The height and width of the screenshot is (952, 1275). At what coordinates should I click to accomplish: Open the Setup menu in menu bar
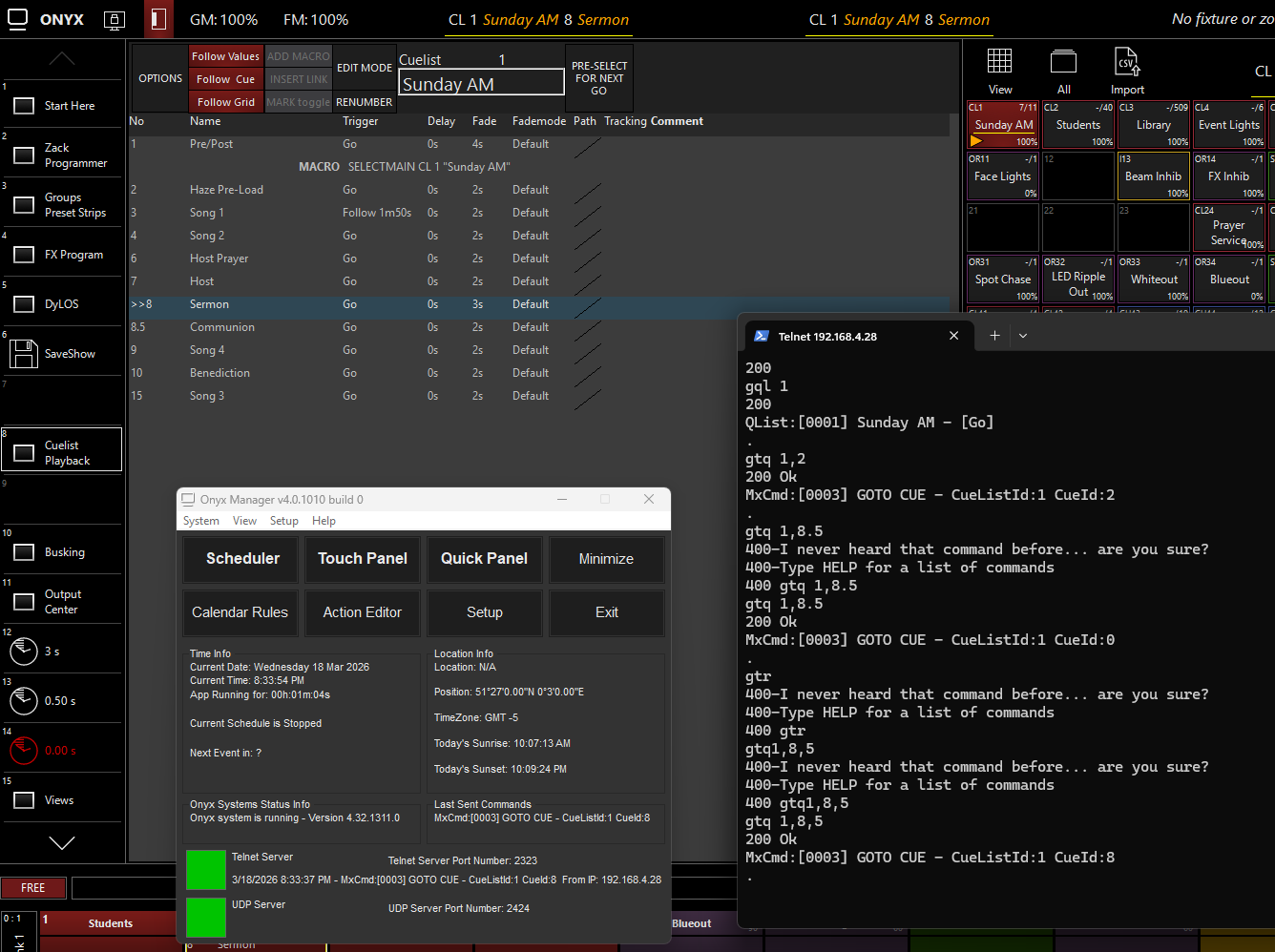click(283, 521)
